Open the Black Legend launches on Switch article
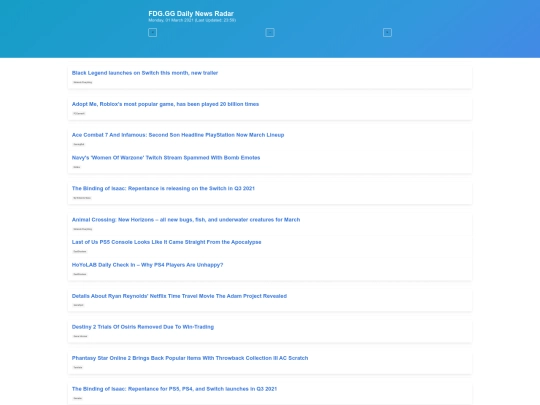 pyautogui.click(x=145, y=73)
